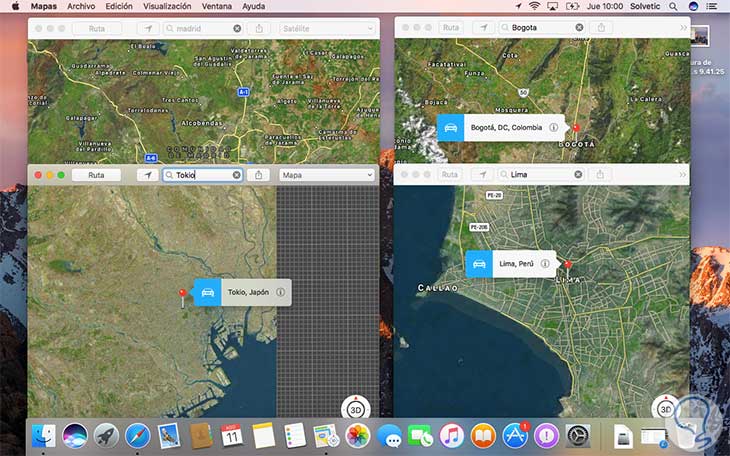The width and height of the screenshot is (730, 456).
Task: Click Ruta button in Bogota window
Action: pos(451,28)
